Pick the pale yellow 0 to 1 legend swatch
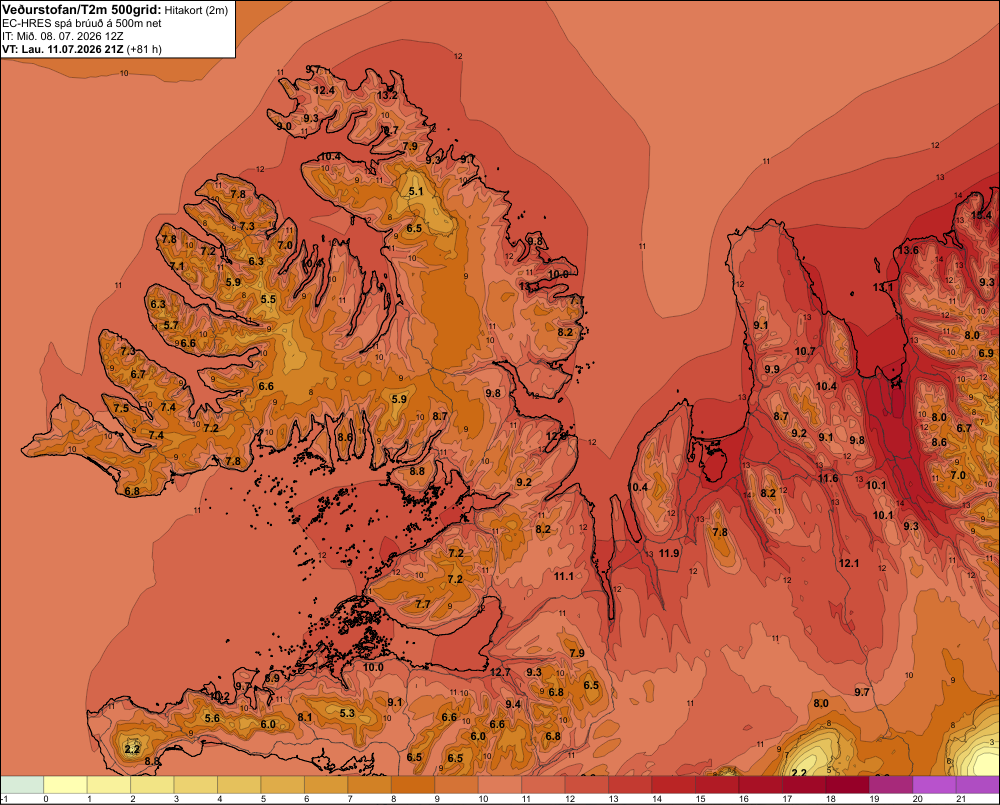Viewport: 1000px width, 805px height. coord(66,785)
